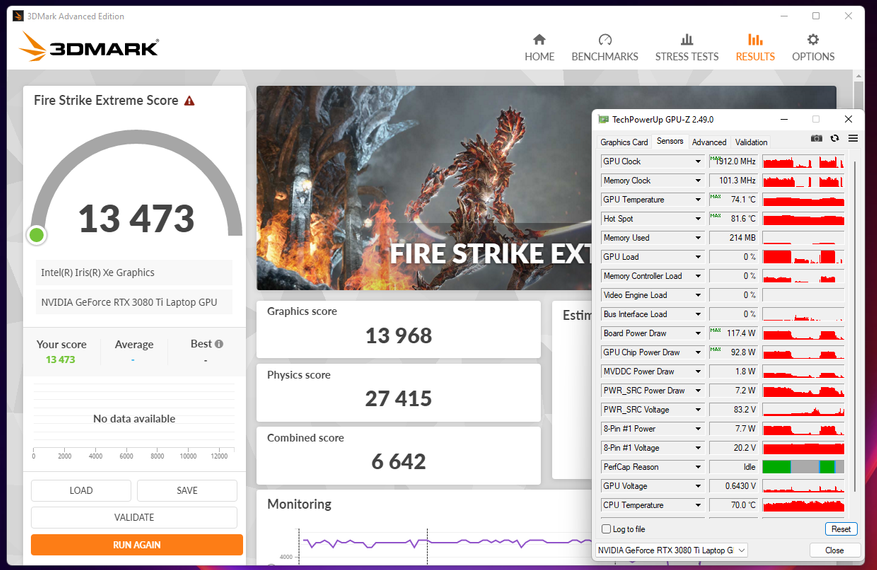Expand the Bus Interface Load sensor dropdown

click(x=698, y=314)
